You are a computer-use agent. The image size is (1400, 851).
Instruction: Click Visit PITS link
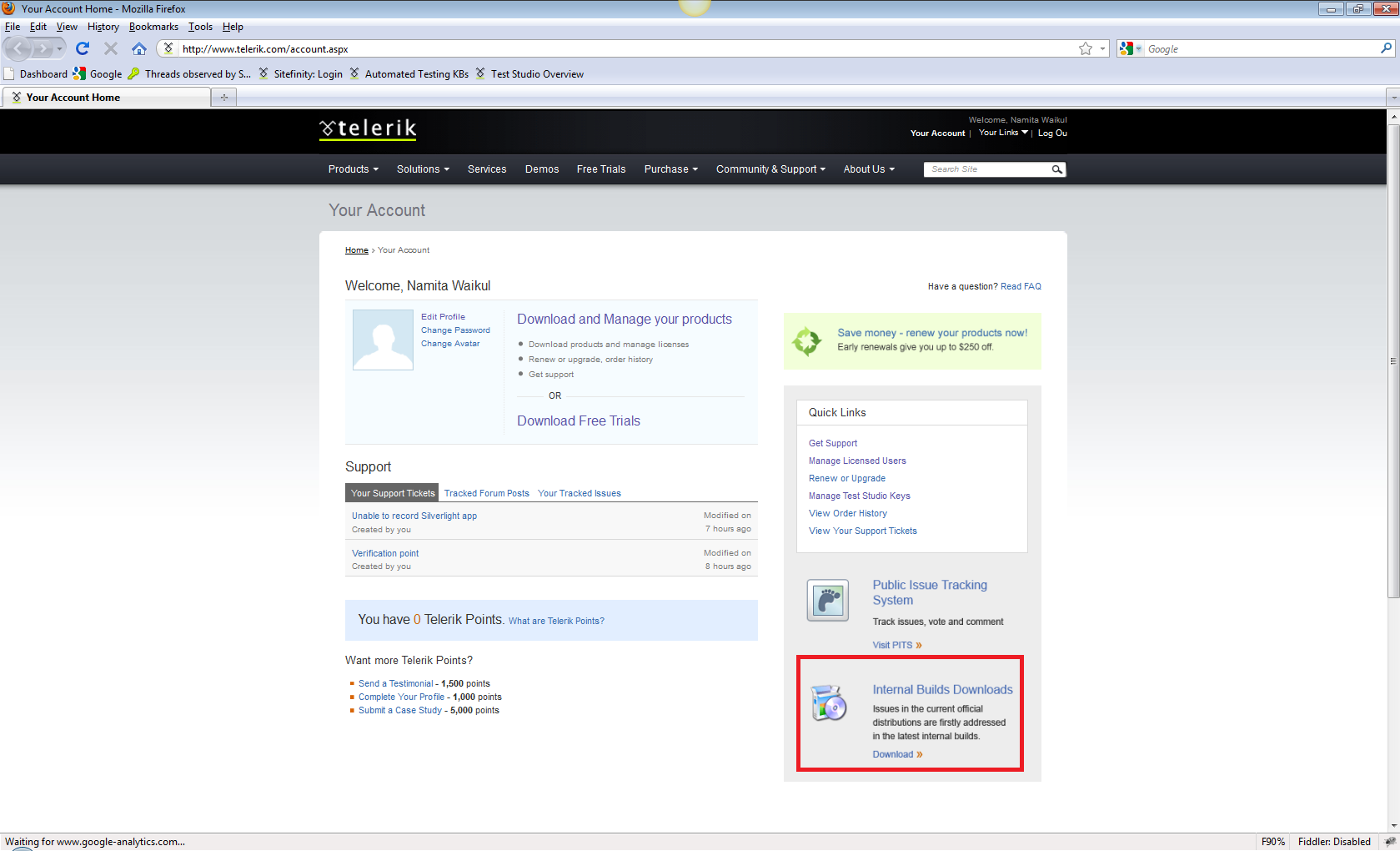pyautogui.click(x=897, y=645)
